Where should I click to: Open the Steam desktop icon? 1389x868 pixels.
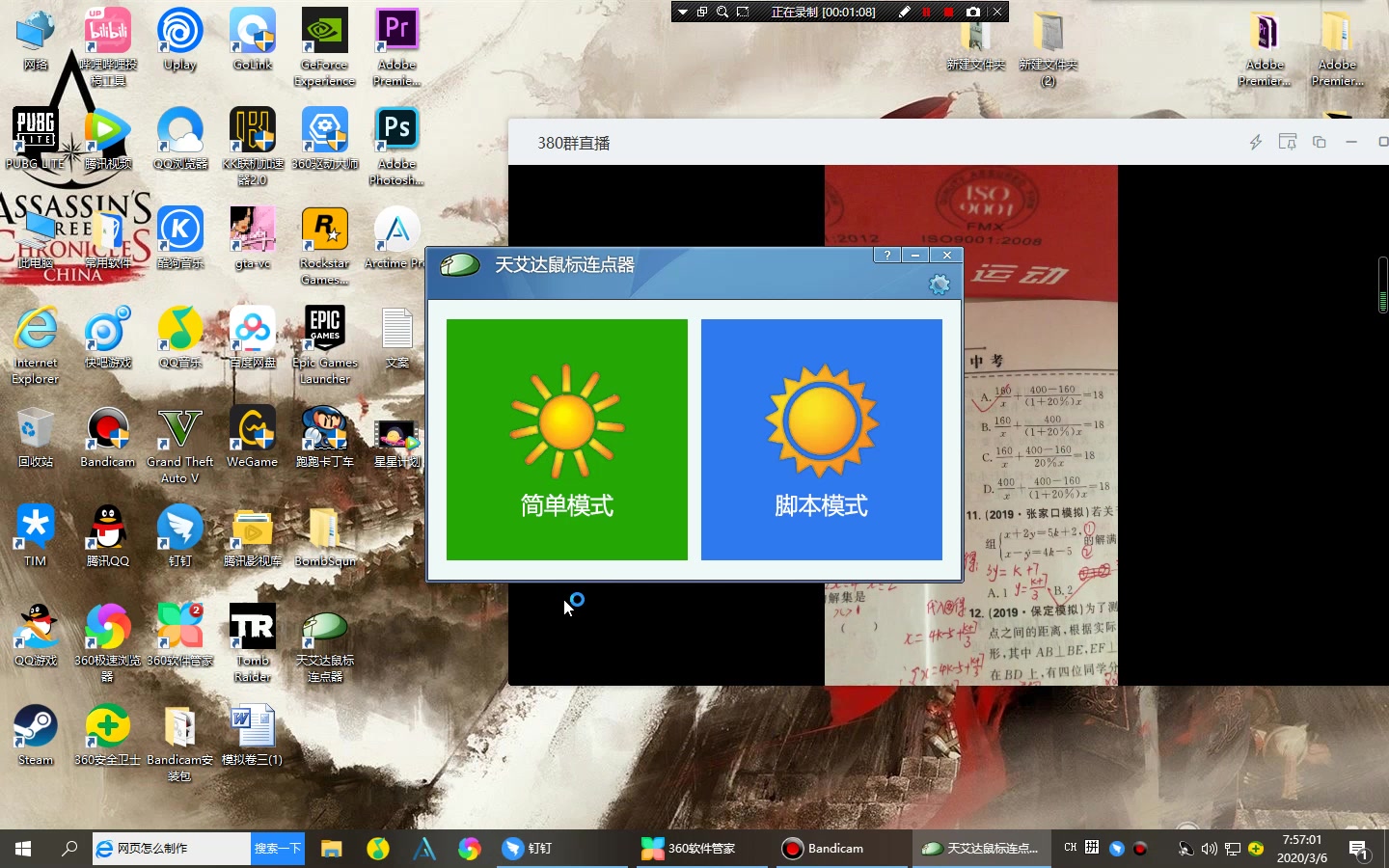[36, 735]
